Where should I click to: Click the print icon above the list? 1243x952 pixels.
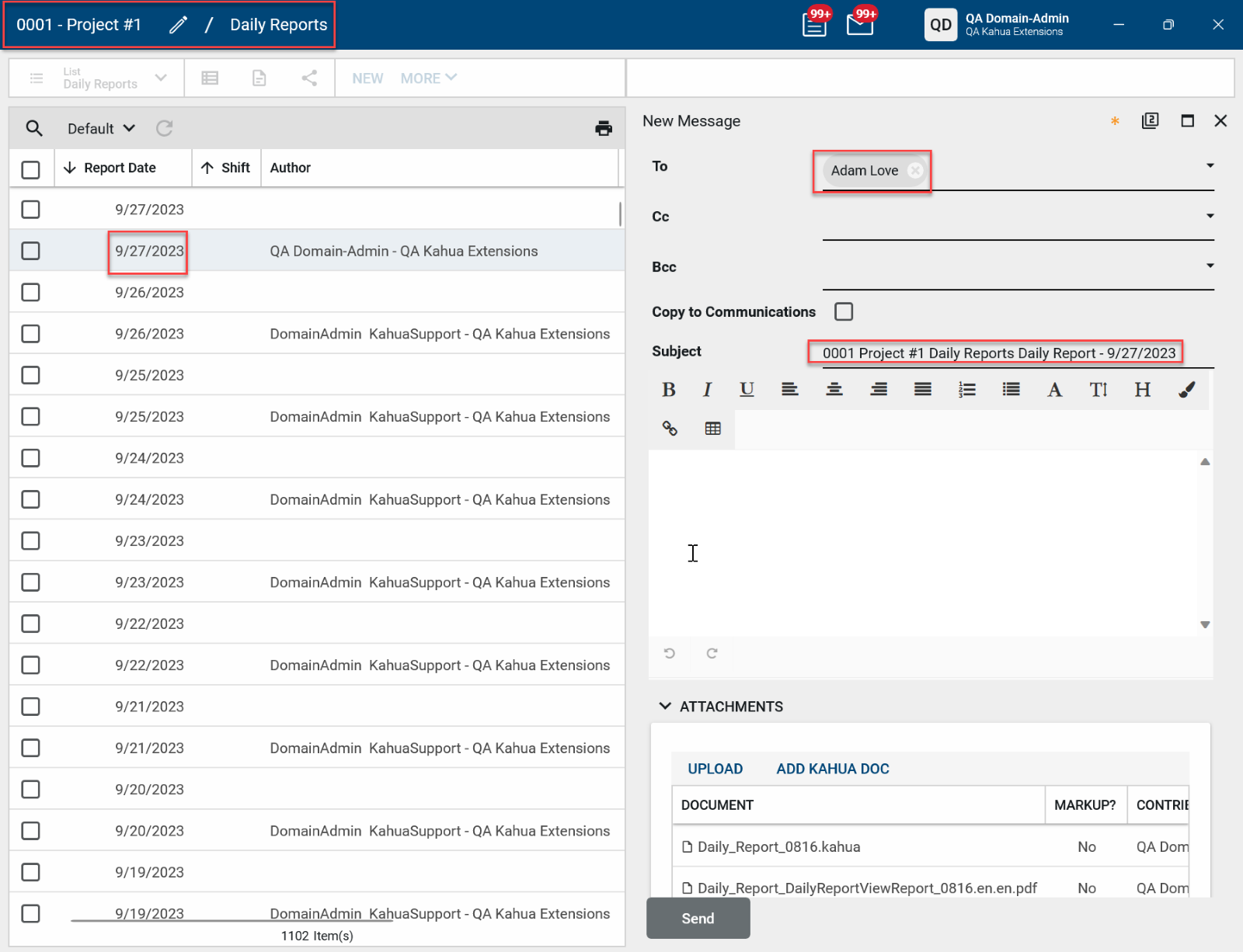point(603,128)
